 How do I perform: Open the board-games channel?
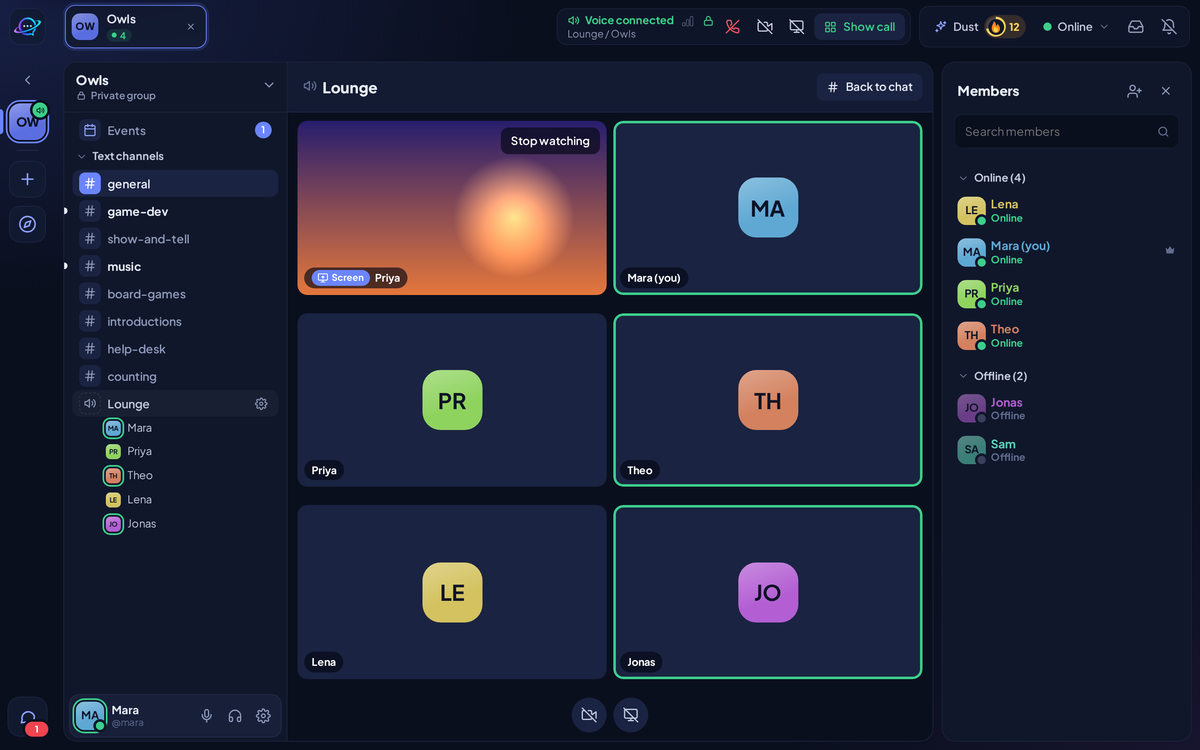tap(175, 294)
